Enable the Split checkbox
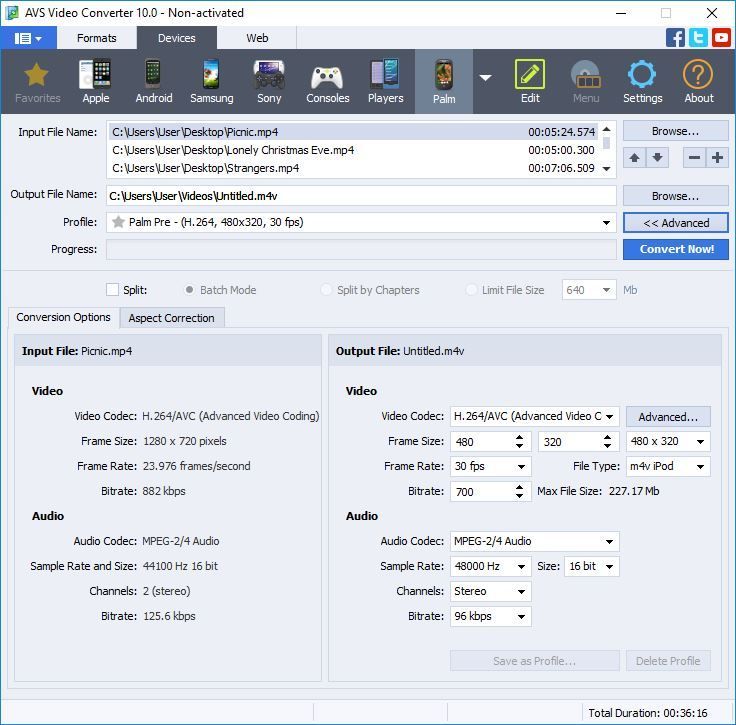The width and height of the screenshot is (736, 725). pos(112,290)
